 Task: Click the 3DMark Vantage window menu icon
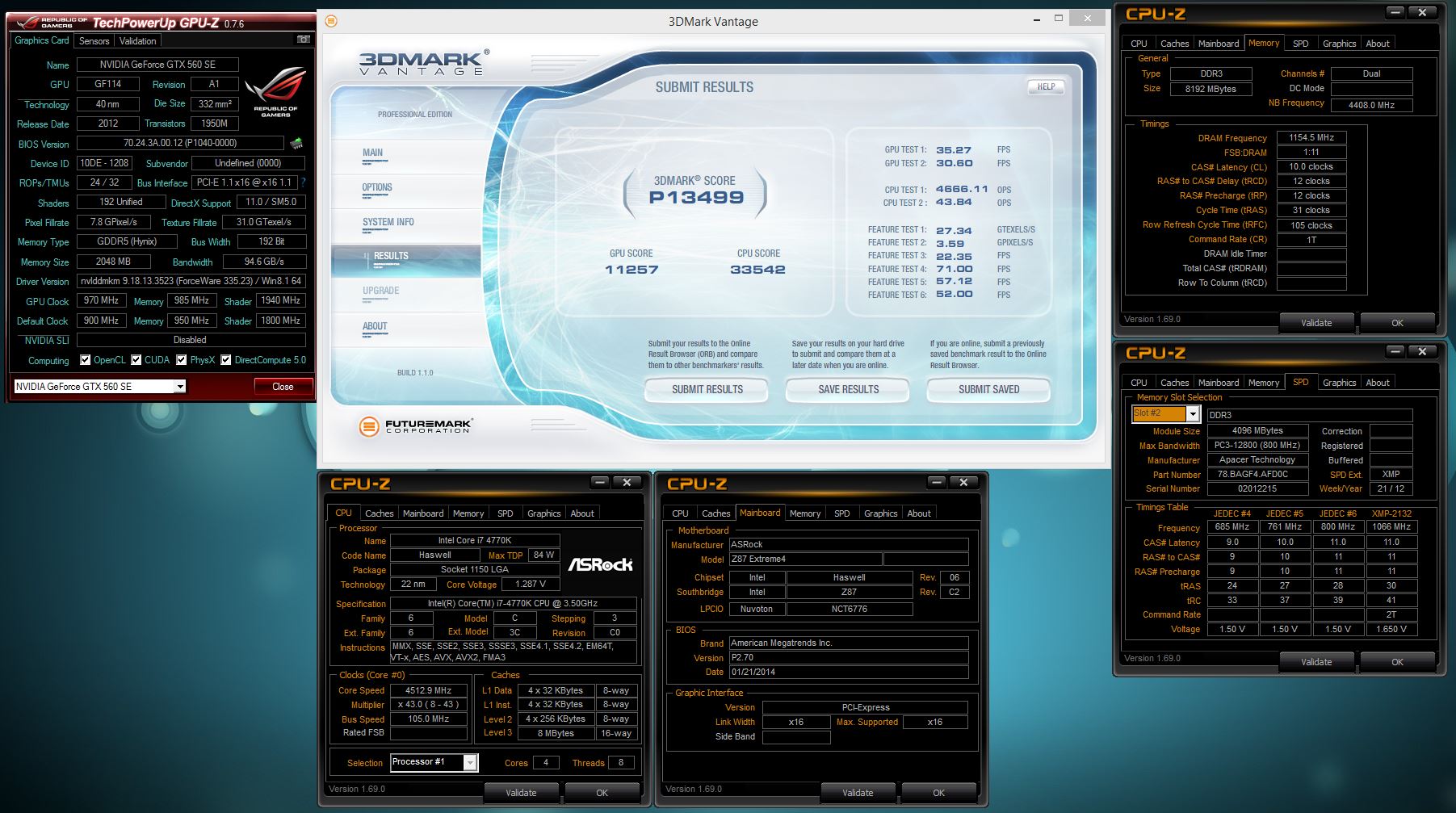[x=331, y=21]
